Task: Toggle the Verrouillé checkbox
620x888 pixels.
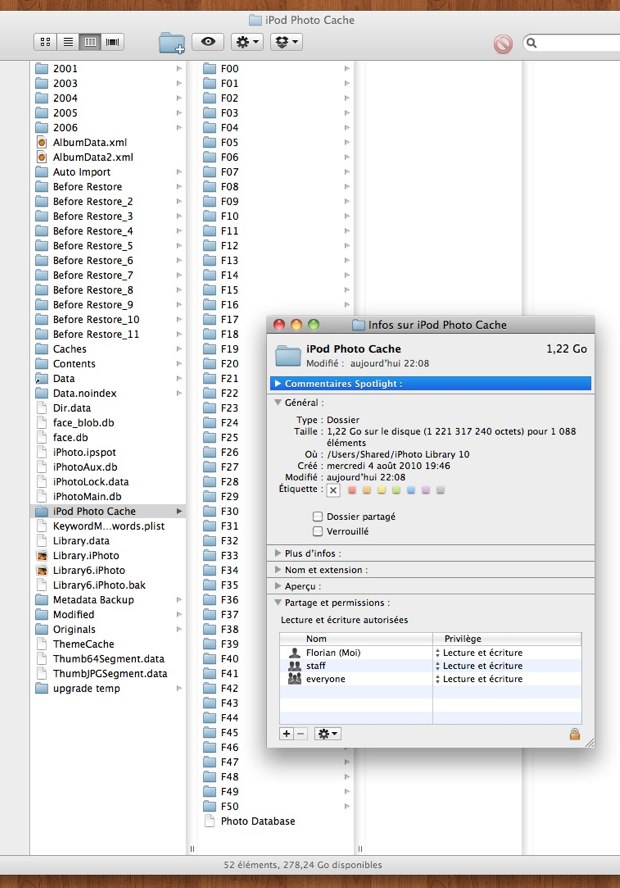Action: coord(318,531)
